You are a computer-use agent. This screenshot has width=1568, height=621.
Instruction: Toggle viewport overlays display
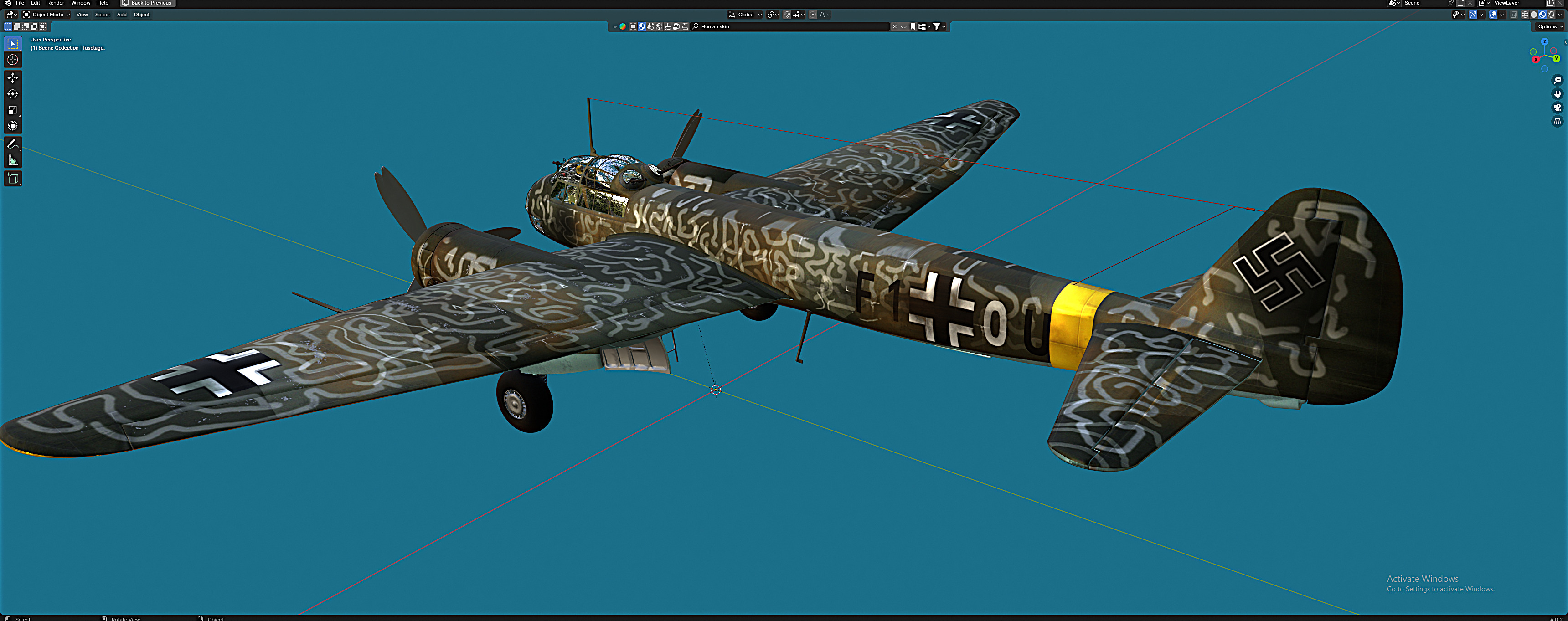coord(1493,15)
